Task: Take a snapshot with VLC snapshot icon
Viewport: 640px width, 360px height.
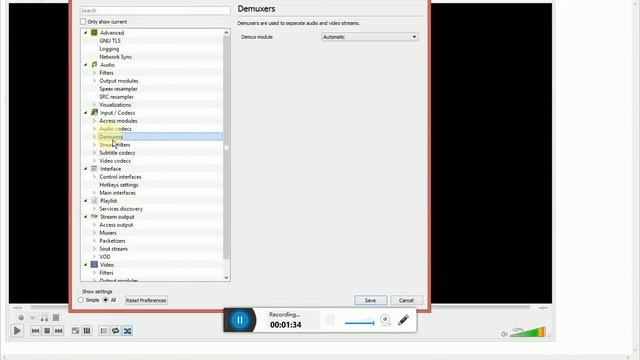Action: (x=33, y=318)
